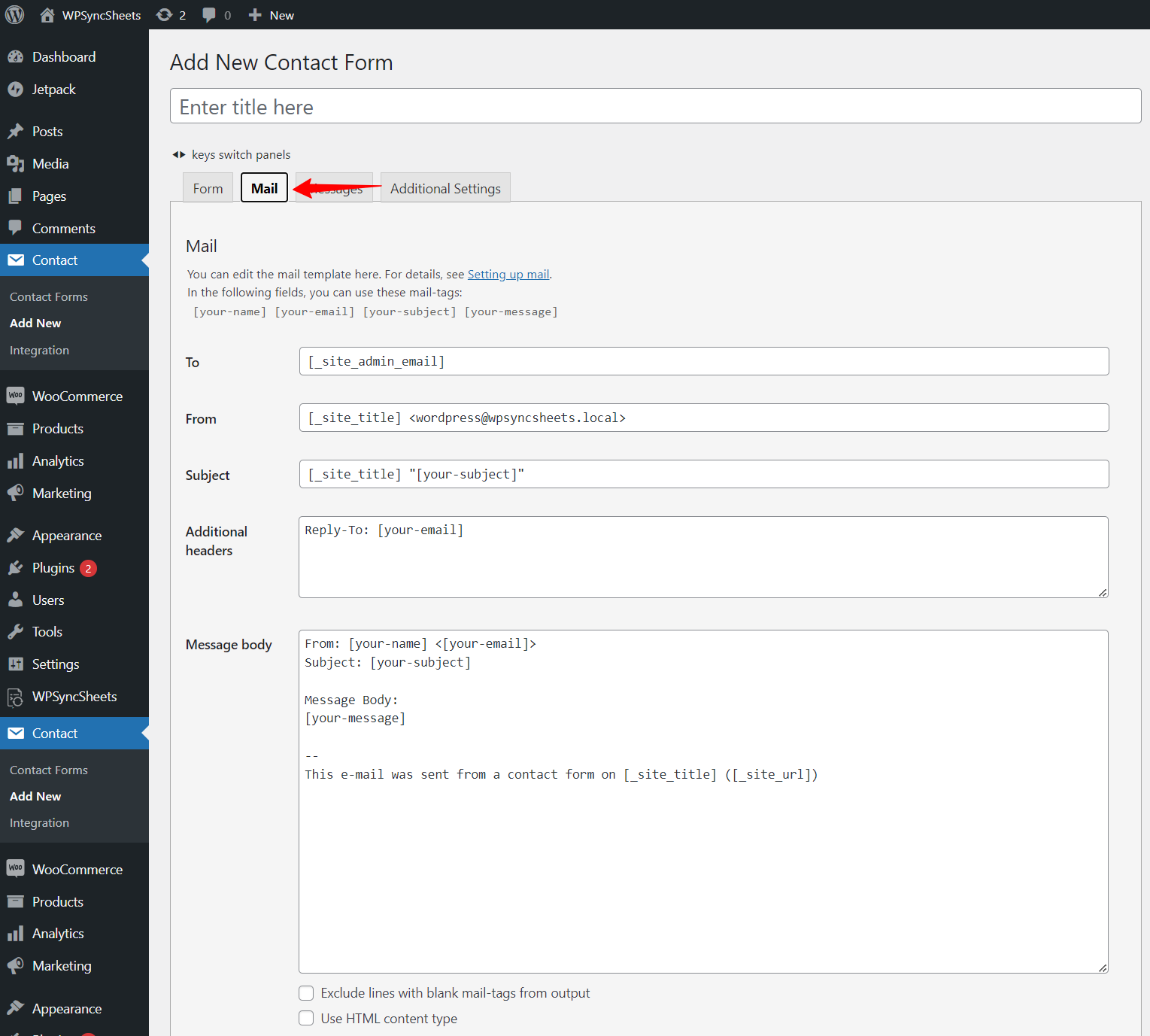This screenshot has height=1036, width=1150.
Task: Click the Subject input field
Action: (703, 474)
